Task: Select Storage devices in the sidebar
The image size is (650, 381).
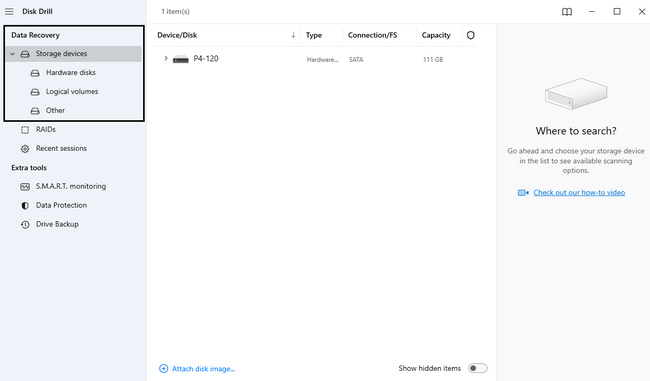Action: click(74, 54)
